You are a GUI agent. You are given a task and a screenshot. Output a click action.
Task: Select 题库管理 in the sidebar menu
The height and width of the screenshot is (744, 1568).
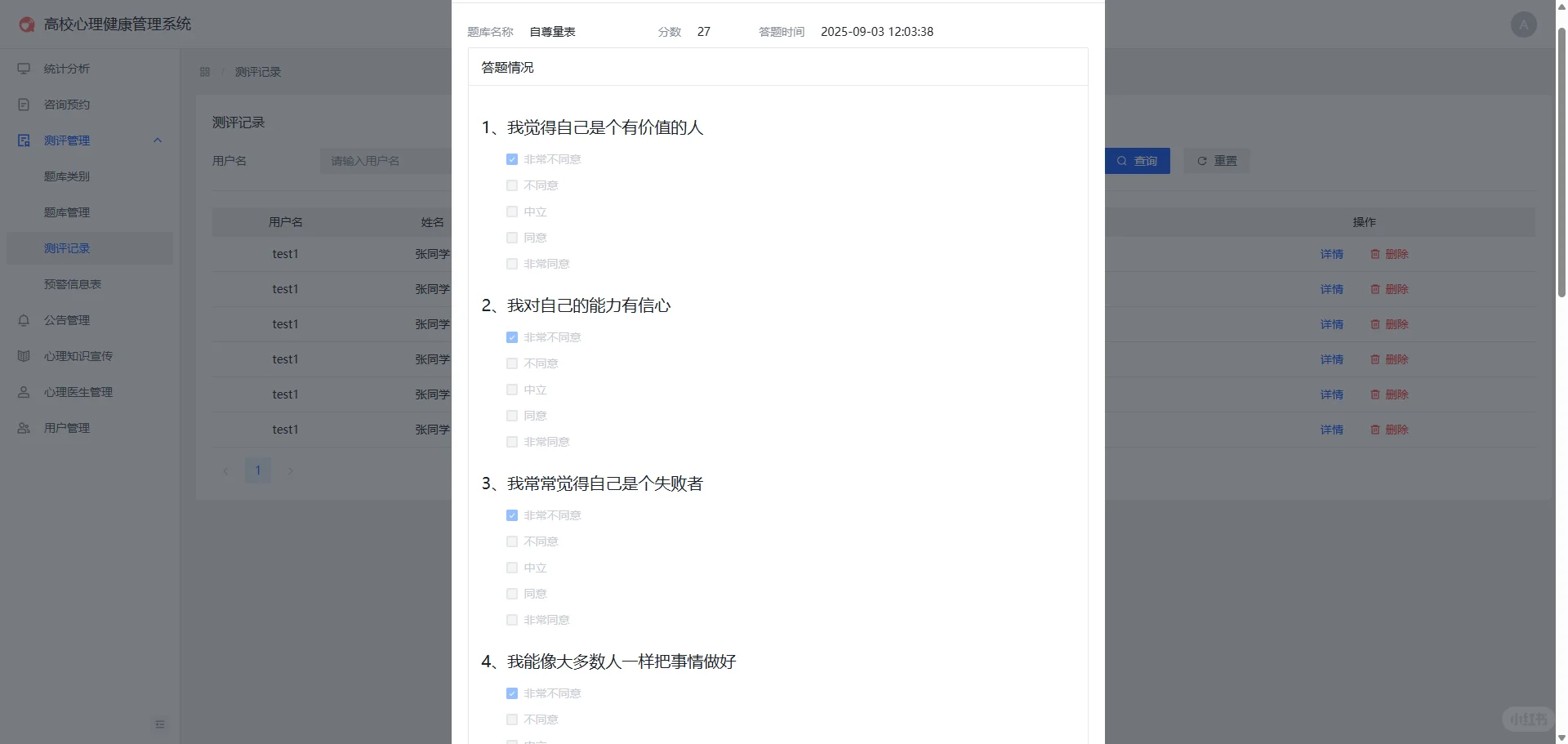[68, 212]
